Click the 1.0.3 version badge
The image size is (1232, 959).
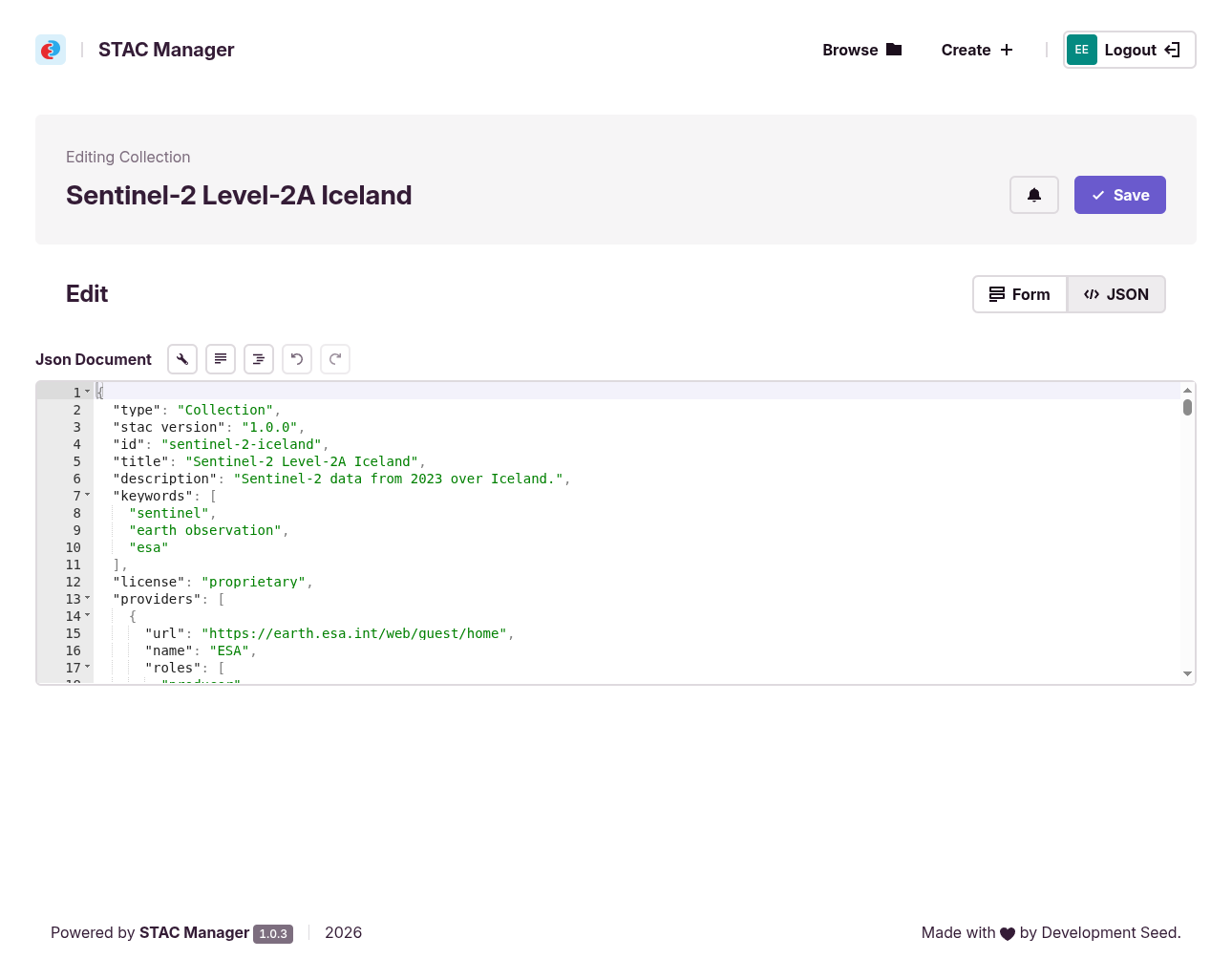coord(273,934)
